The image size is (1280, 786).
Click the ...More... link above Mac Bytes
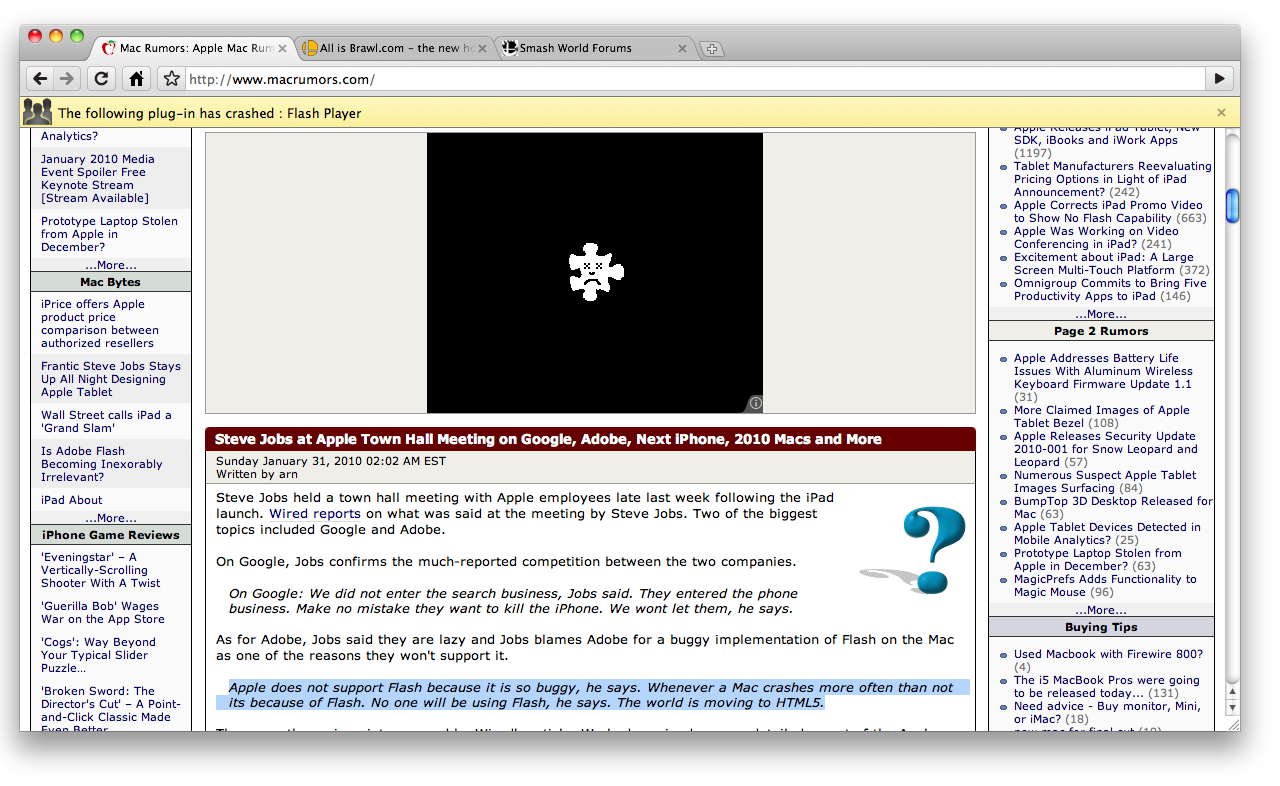[x=110, y=265]
